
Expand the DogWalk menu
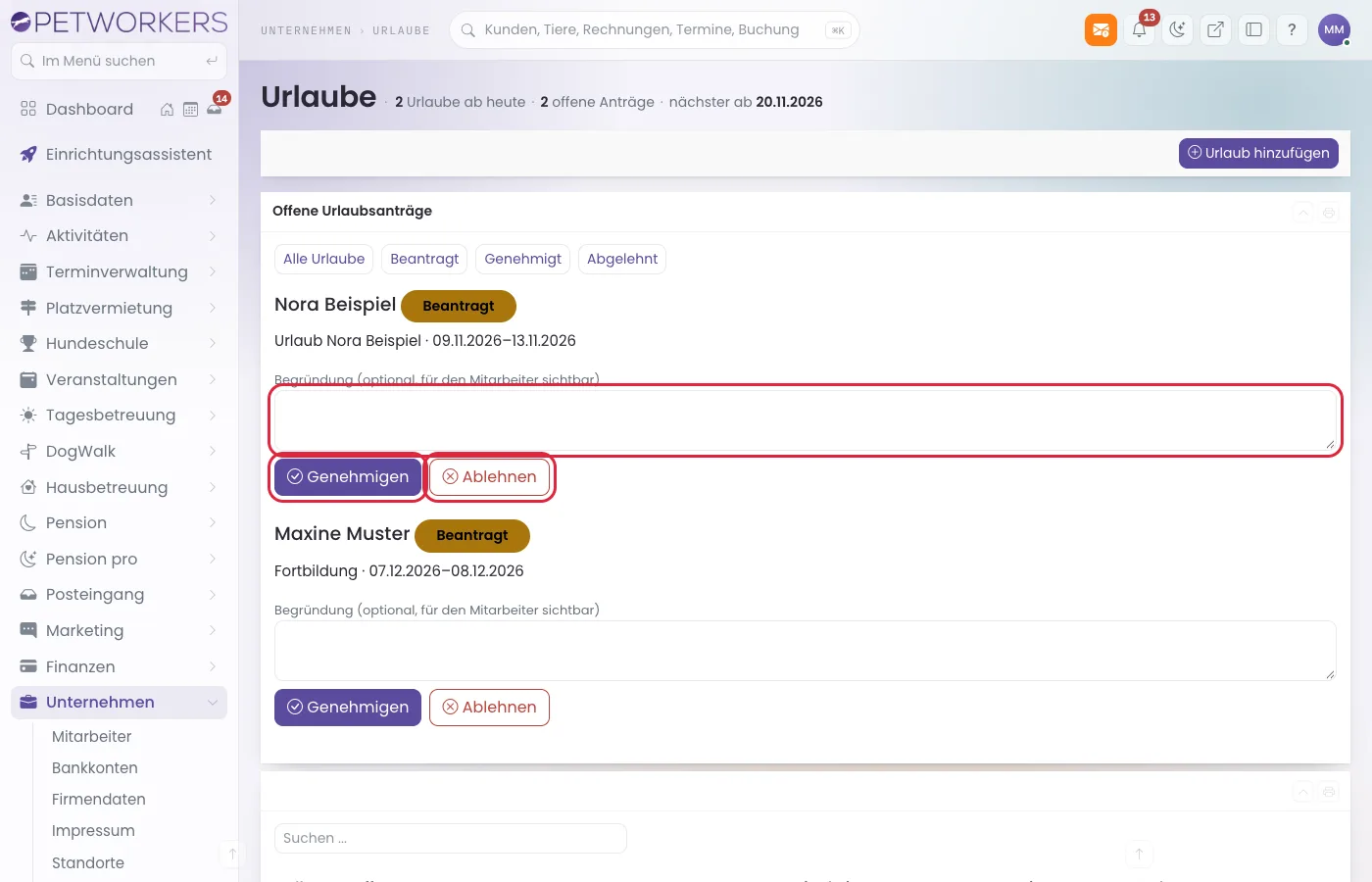pos(119,451)
